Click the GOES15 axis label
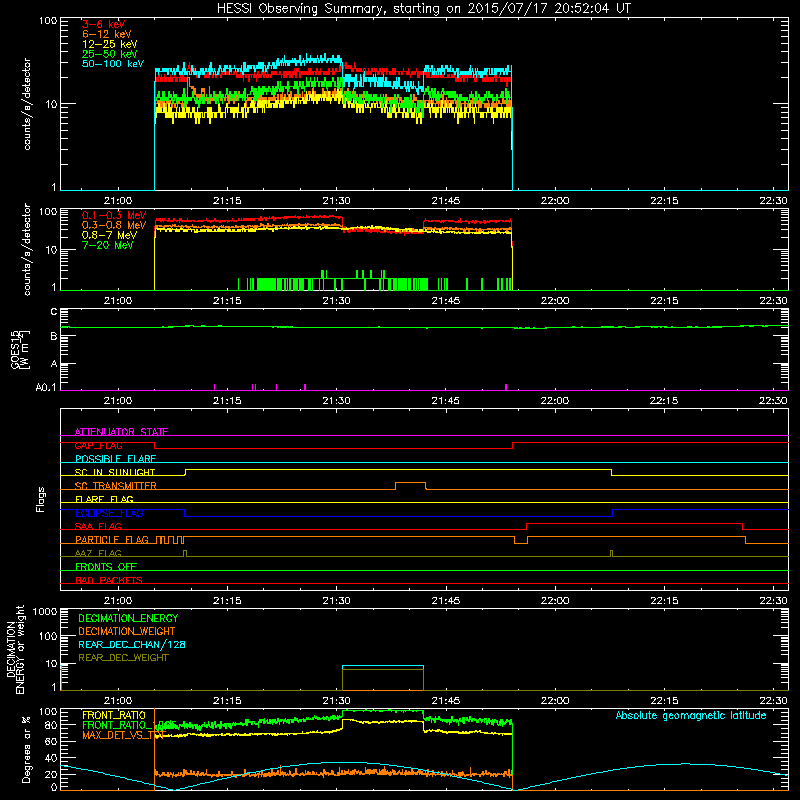 click(x=15, y=350)
